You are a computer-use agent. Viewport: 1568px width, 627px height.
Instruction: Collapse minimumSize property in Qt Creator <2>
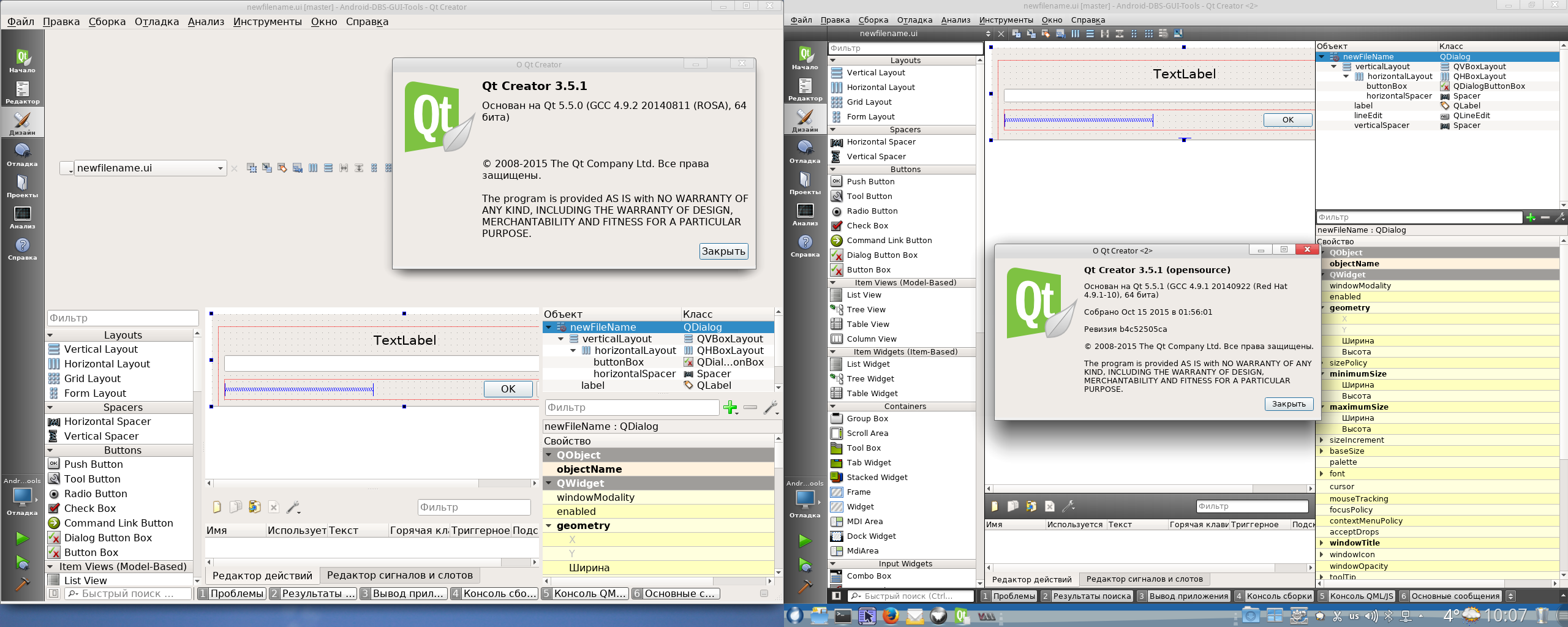click(x=1323, y=374)
